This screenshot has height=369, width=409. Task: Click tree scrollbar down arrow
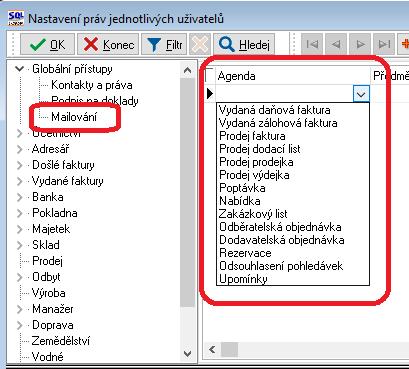coord(187,353)
